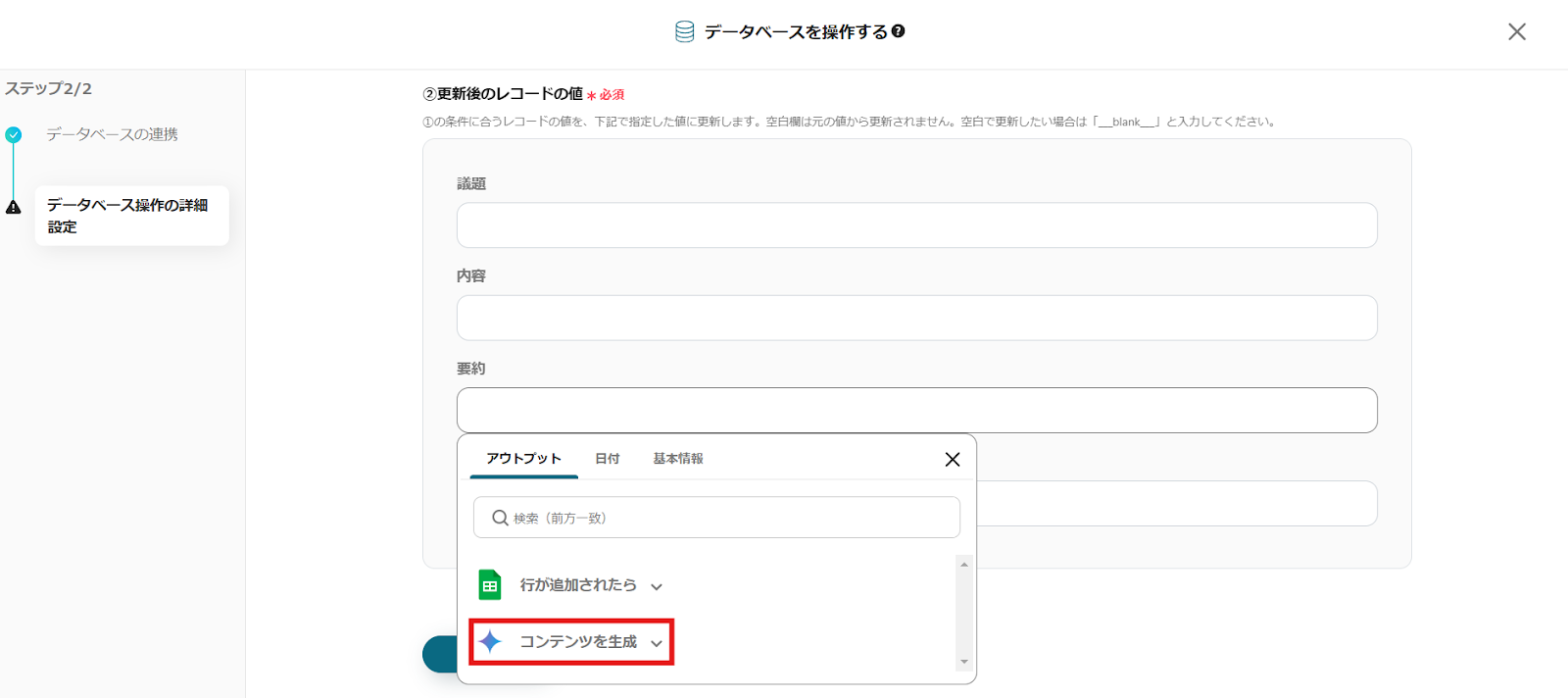Click the 議題 input field
This screenshot has height=698, width=1568.
[x=917, y=225]
